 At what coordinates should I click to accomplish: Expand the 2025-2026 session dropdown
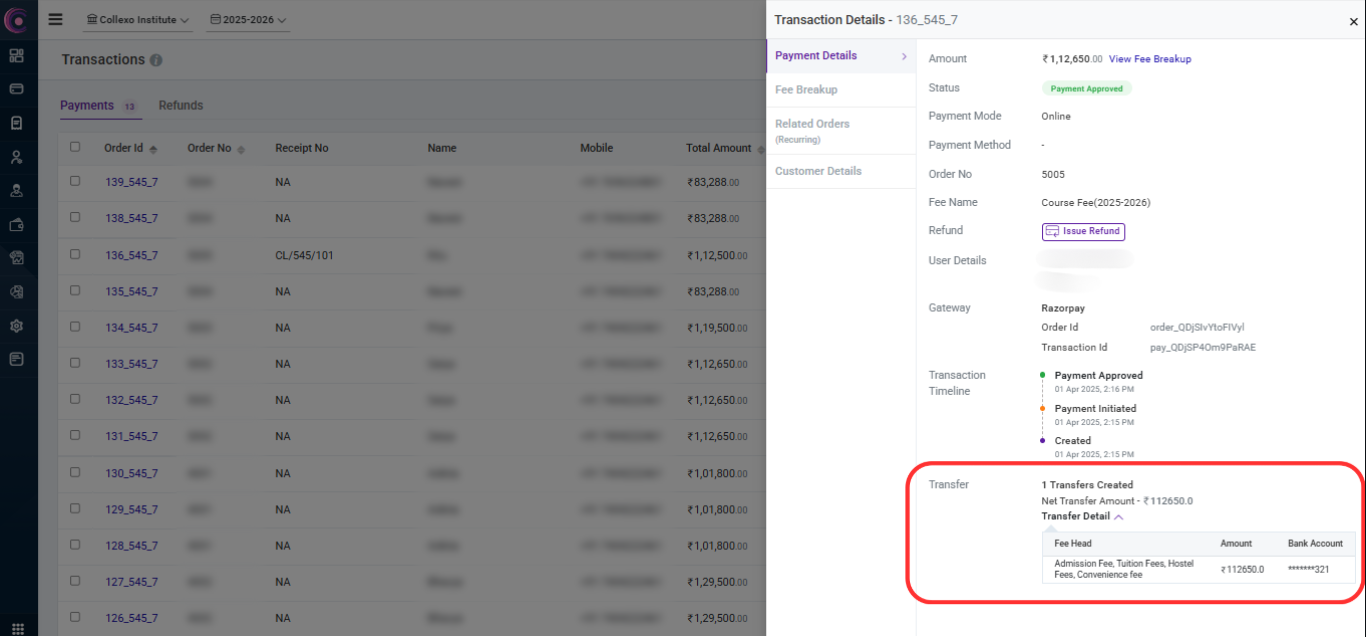click(x=248, y=20)
